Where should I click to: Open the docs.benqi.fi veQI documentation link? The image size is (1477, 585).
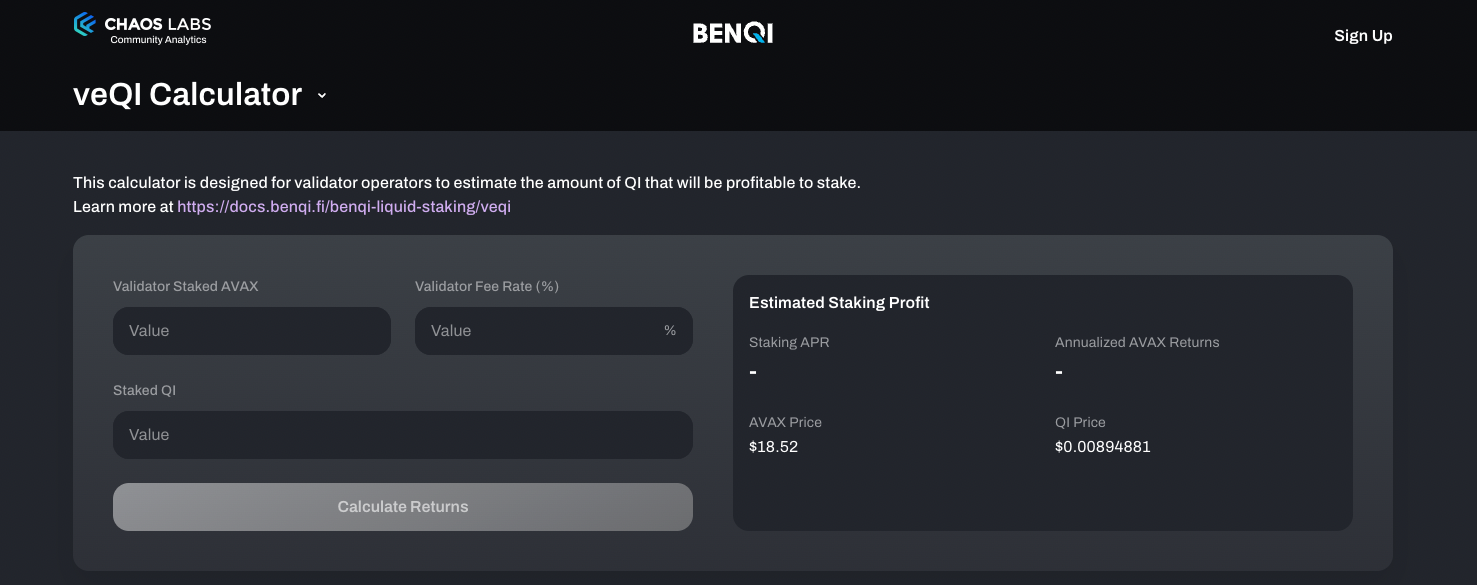pos(344,207)
